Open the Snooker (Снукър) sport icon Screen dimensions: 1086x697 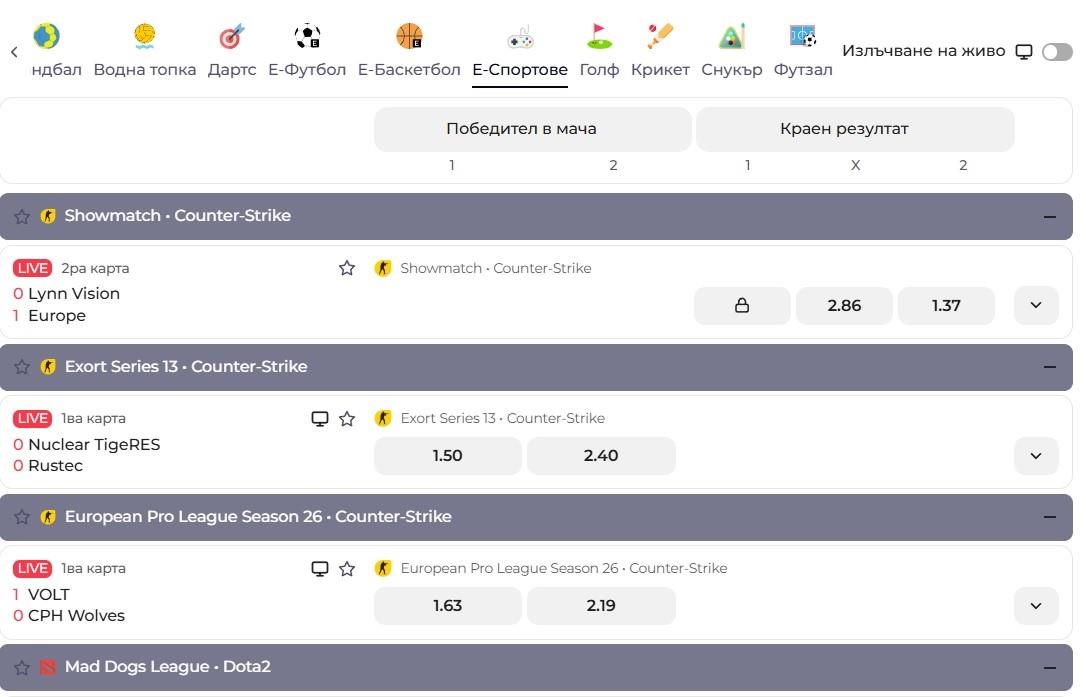pos(732,37)
